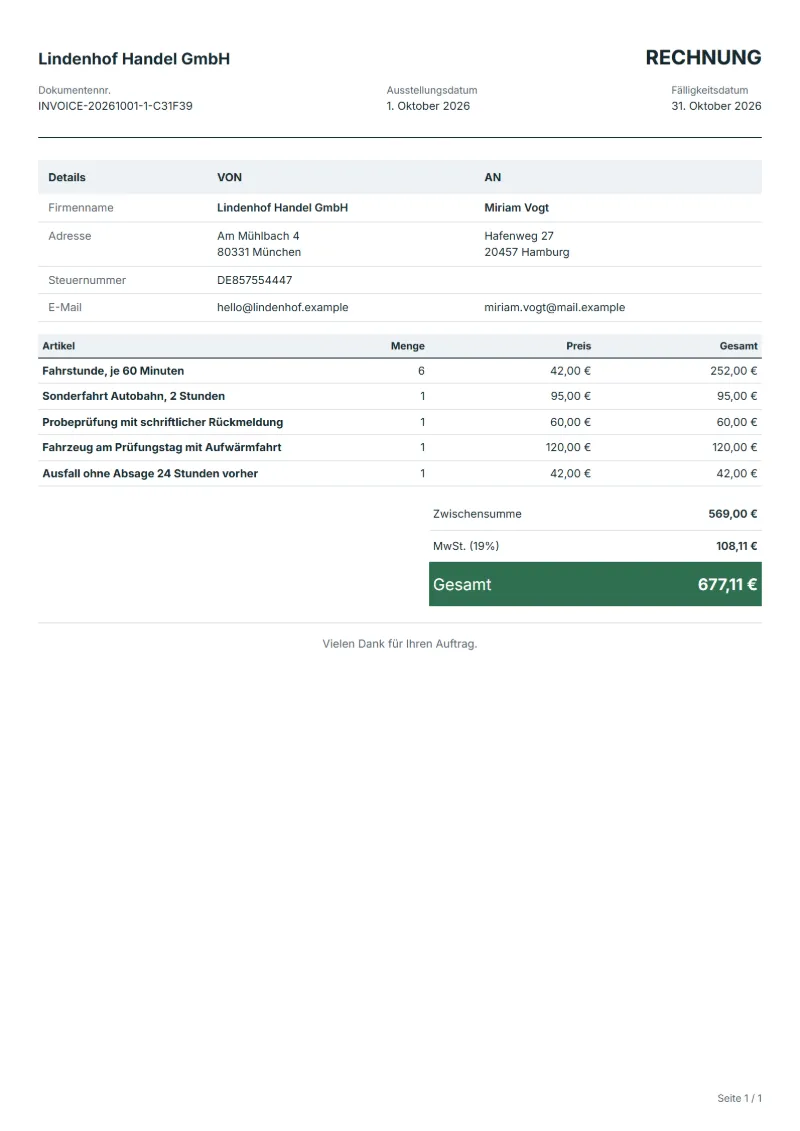Click sender company name in the Firmenname row

[283, 208]
